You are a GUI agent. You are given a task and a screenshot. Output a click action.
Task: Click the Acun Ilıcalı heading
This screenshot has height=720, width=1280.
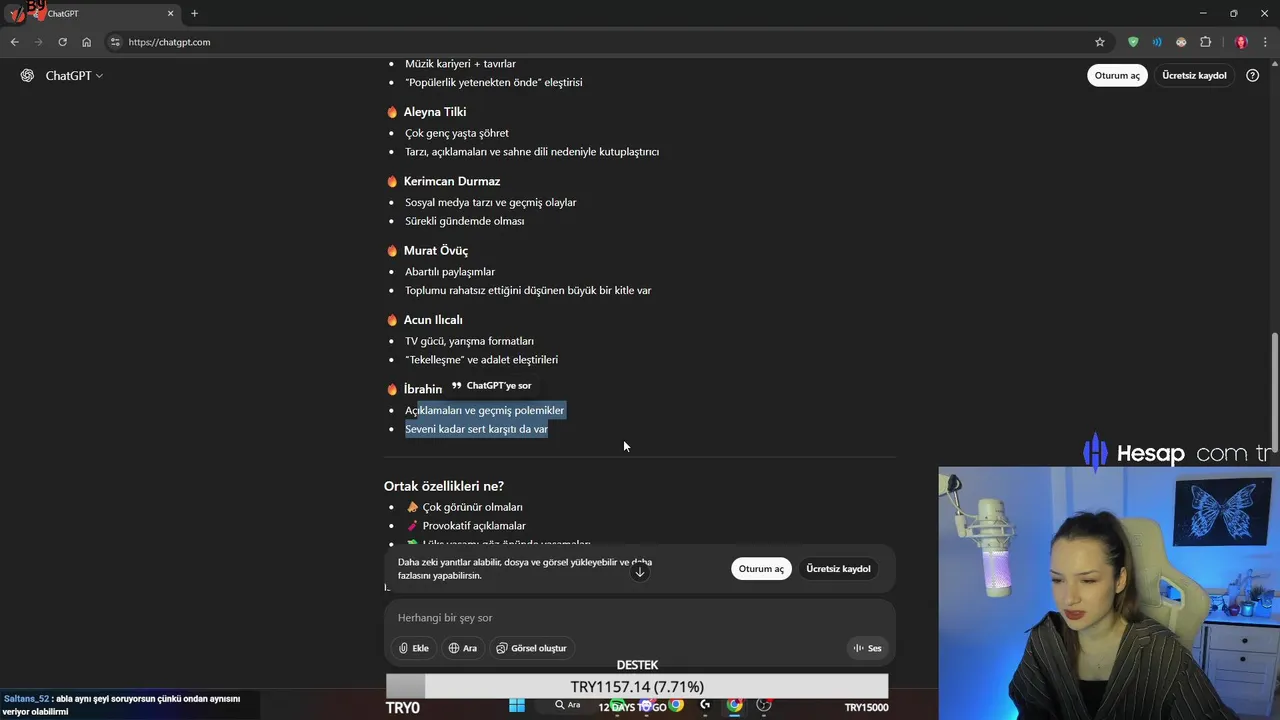tap(433, 320)
